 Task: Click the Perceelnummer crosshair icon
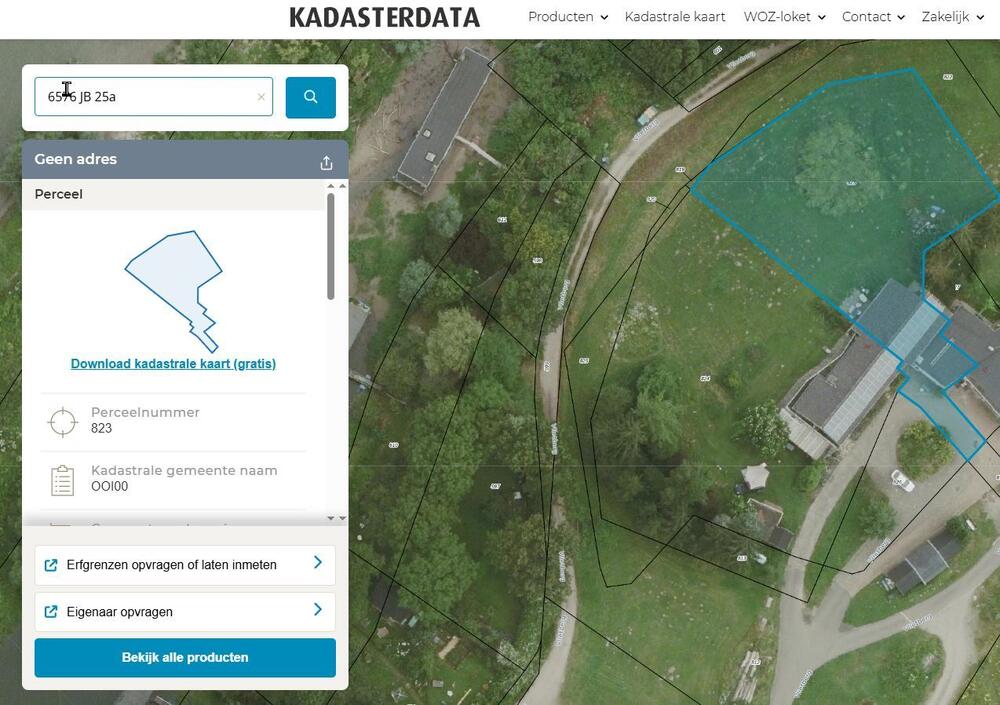click(x=62, y=421)
